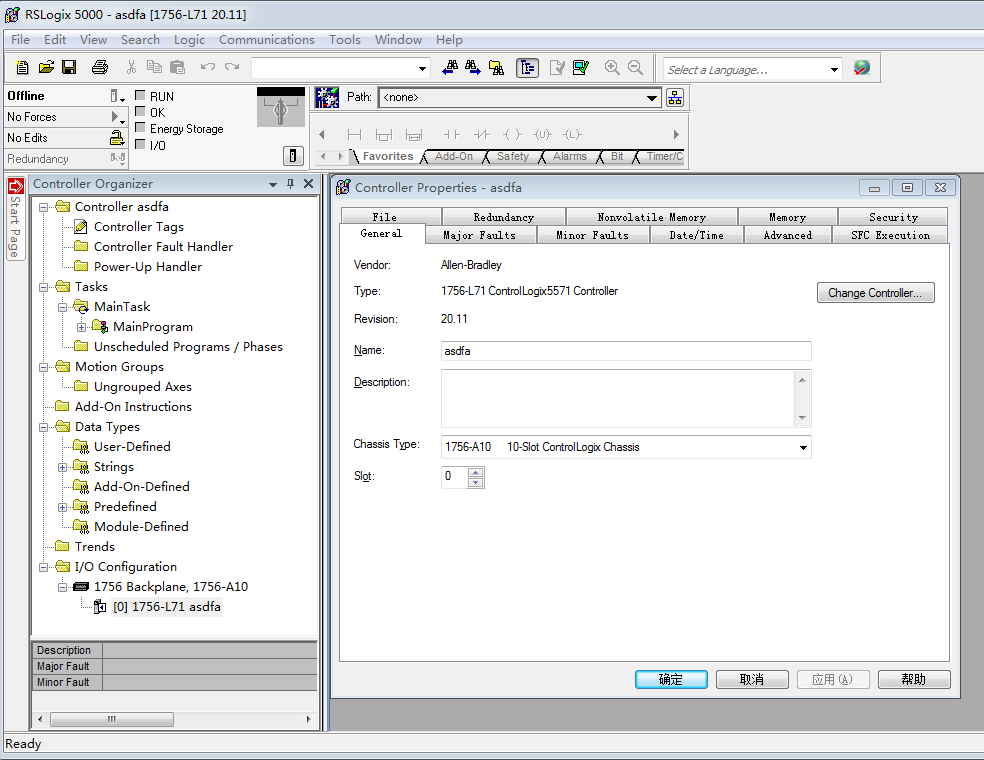Screen dimensions: 984x760
Task: Click the I/O status indicator box
Action: tap(140, 144)
